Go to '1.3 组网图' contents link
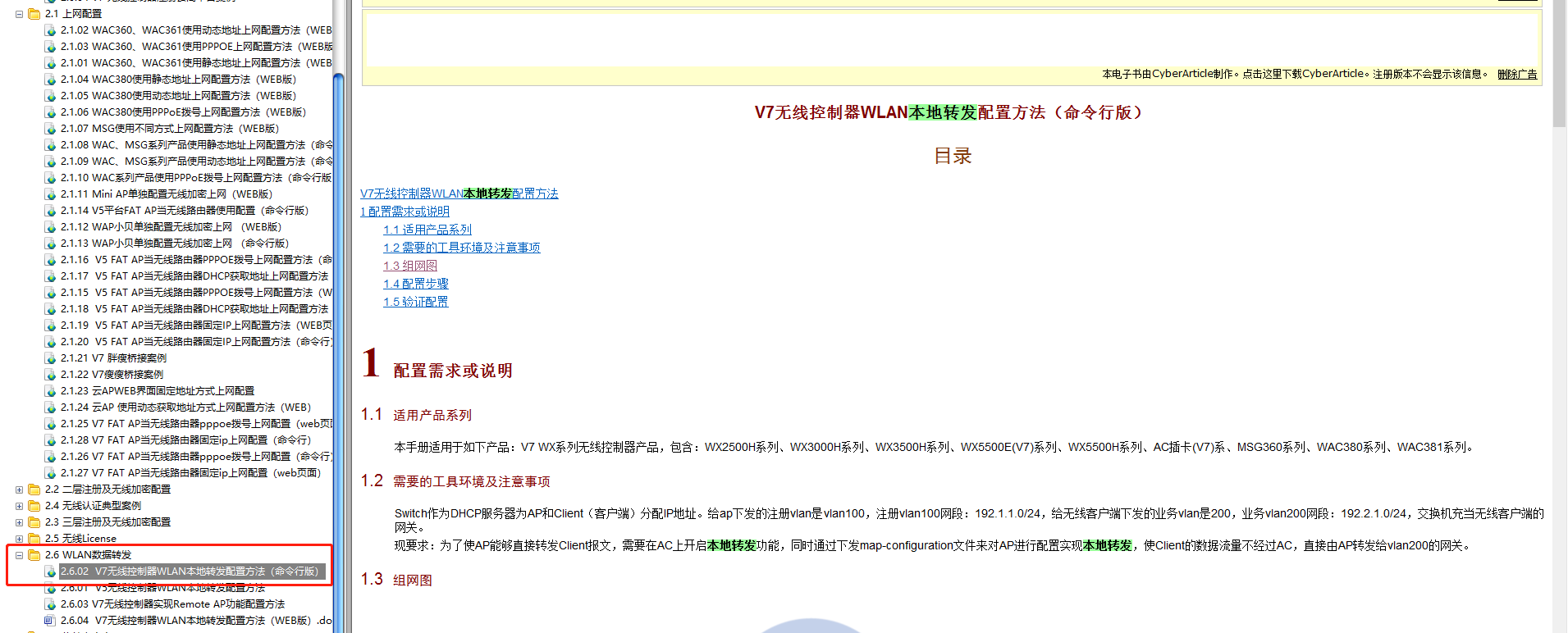Viewport: 1568px width, 633px height. (410, 266)
